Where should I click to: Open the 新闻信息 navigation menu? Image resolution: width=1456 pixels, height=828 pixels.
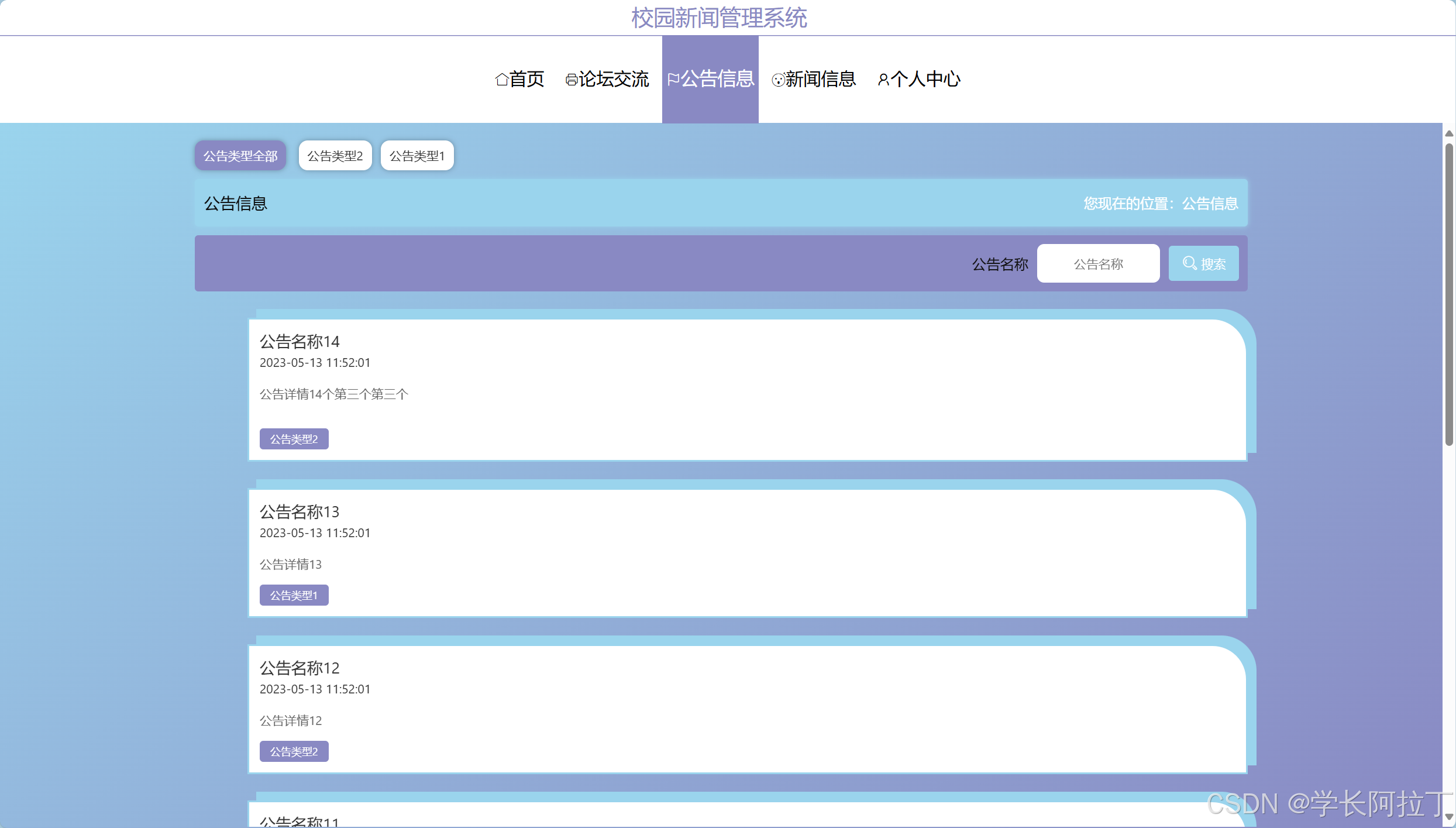coord(820,79)
